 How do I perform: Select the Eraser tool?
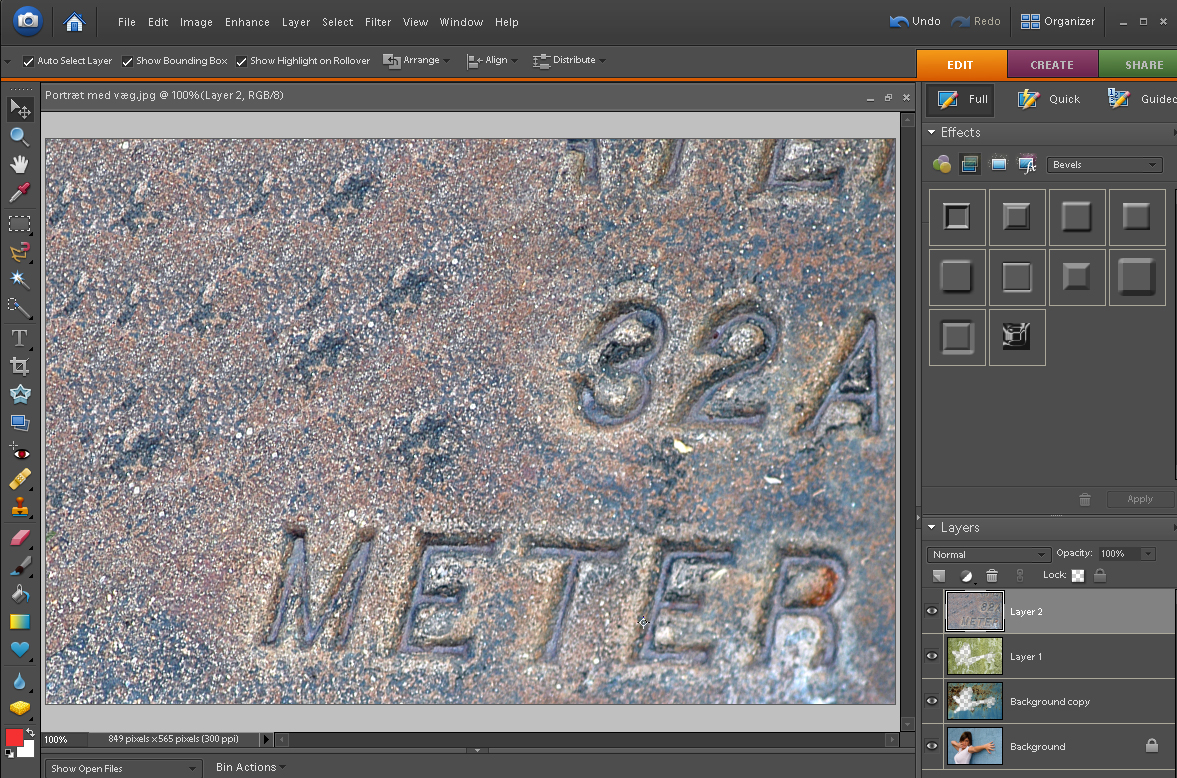[x=19, y=538]
